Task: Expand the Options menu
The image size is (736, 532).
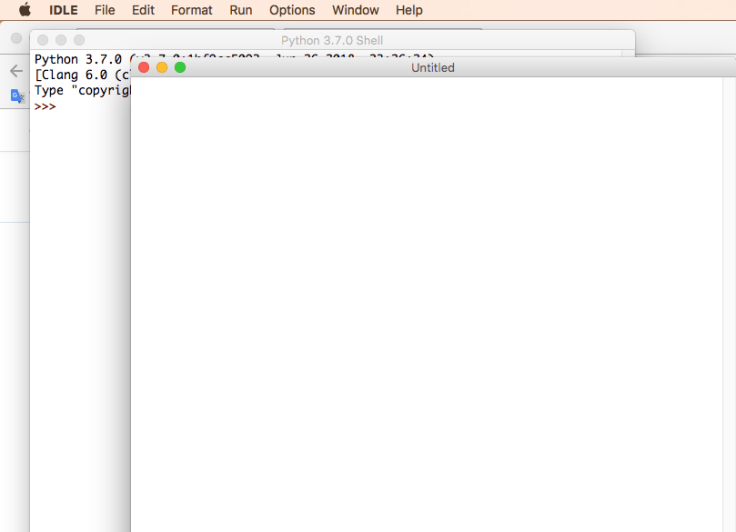Action: click(292, 10)
